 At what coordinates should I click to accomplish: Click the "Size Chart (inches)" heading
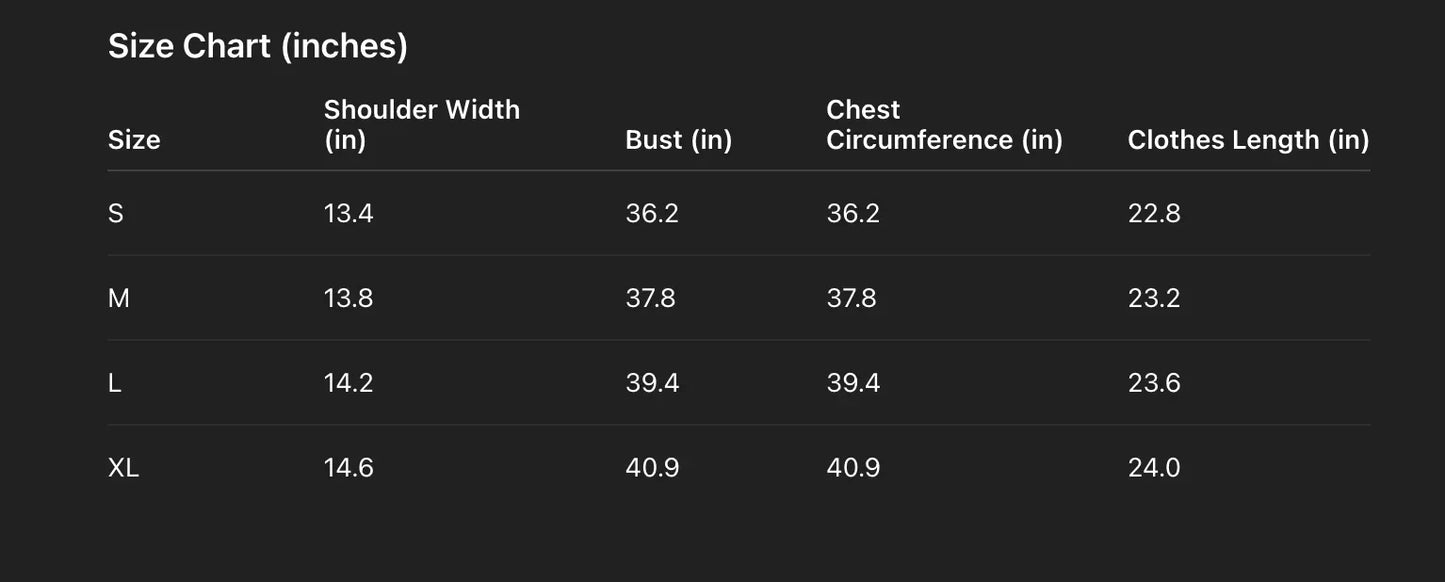click(x=257, y=46)
